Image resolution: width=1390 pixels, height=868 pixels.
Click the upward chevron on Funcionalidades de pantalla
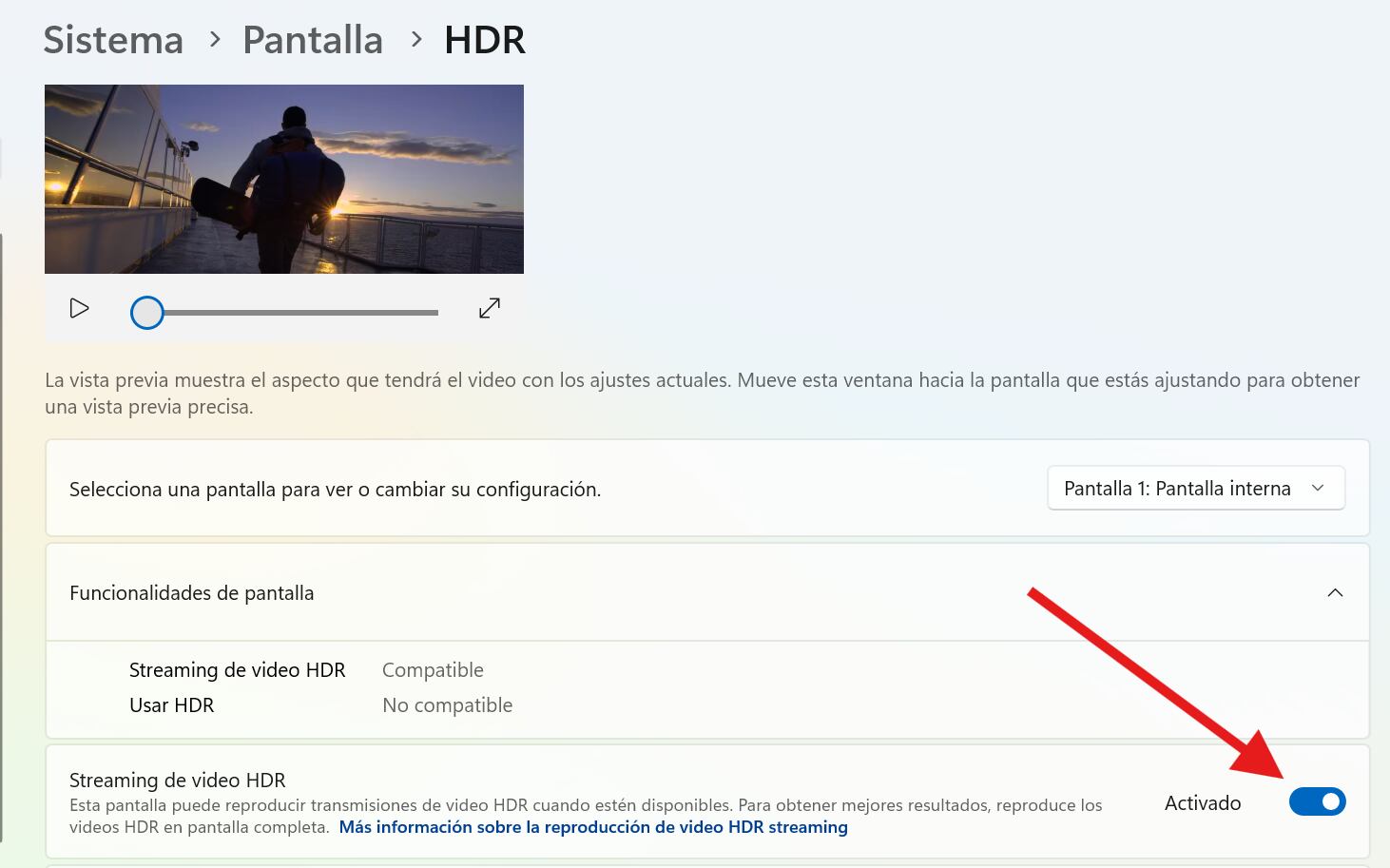[x=1335, y=591]
